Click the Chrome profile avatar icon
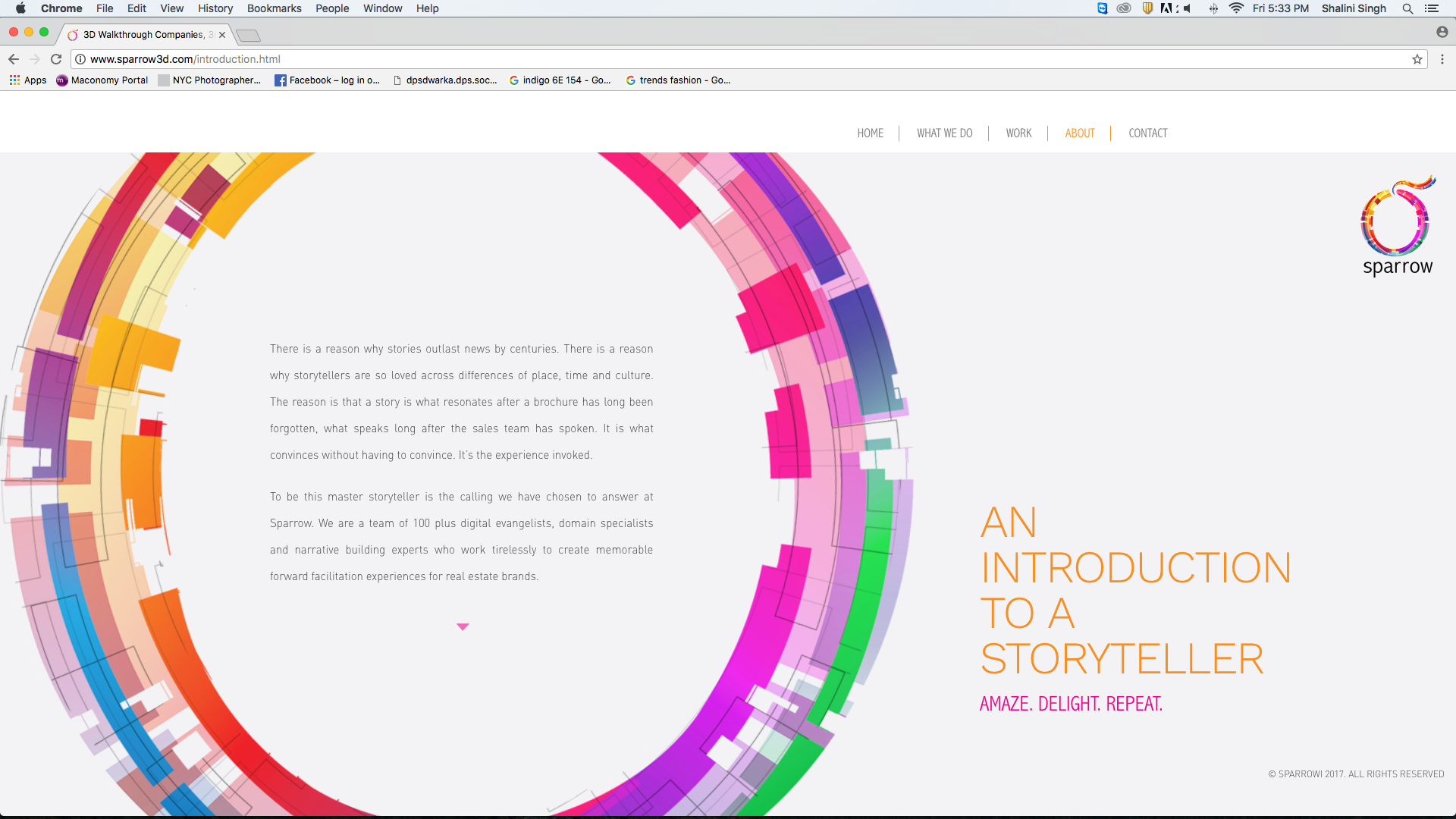 [1442, 32]
